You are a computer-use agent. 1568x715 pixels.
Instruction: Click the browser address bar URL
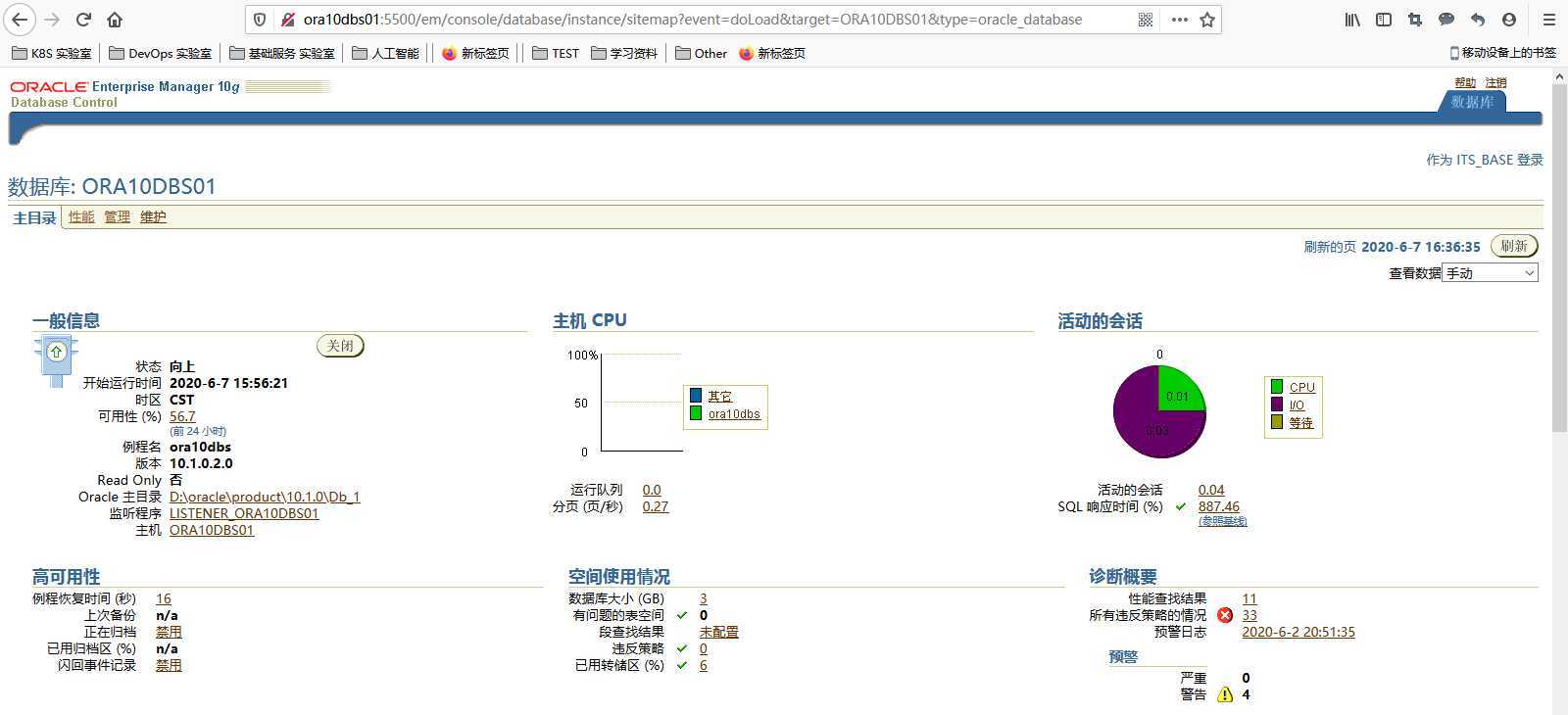point(692,20)
